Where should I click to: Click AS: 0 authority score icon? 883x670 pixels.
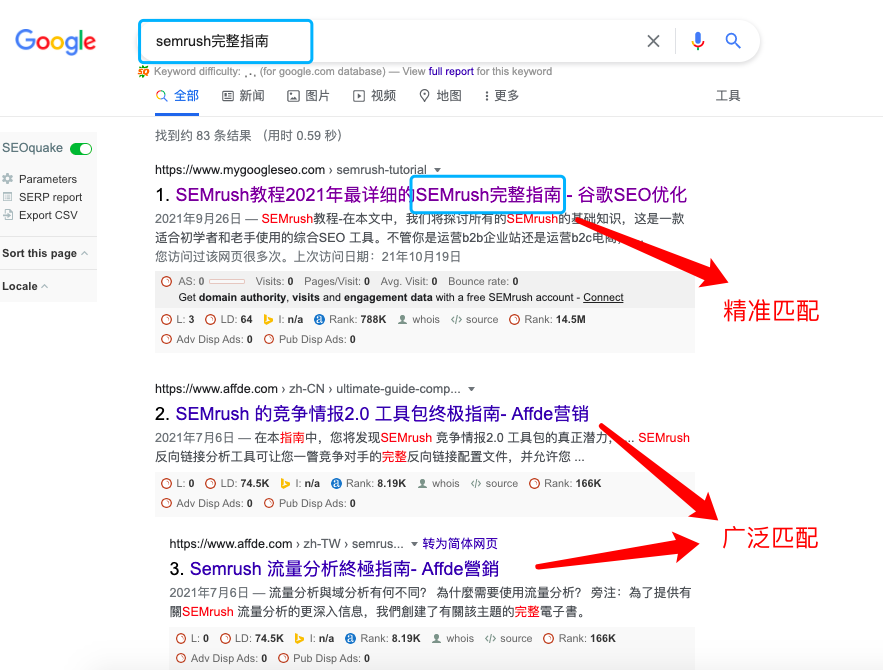[166, 282]
